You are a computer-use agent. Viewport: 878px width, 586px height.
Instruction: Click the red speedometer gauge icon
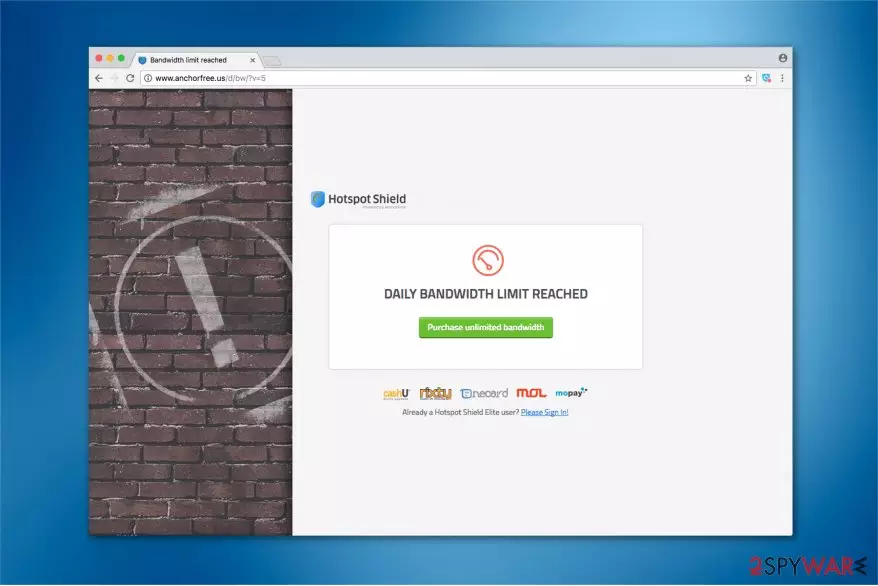488,260
